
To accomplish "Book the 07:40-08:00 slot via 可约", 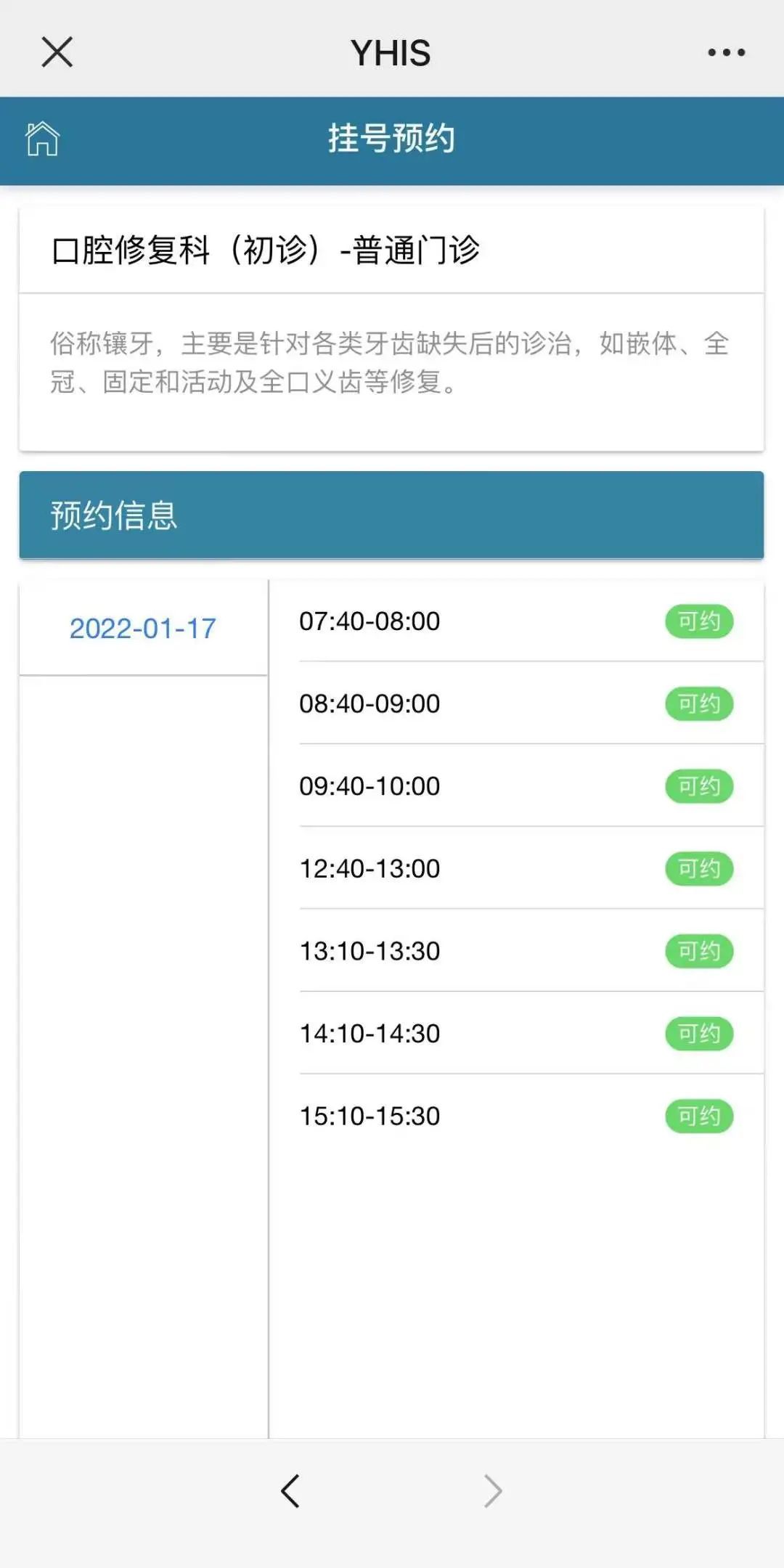I will tap(698, 621).
